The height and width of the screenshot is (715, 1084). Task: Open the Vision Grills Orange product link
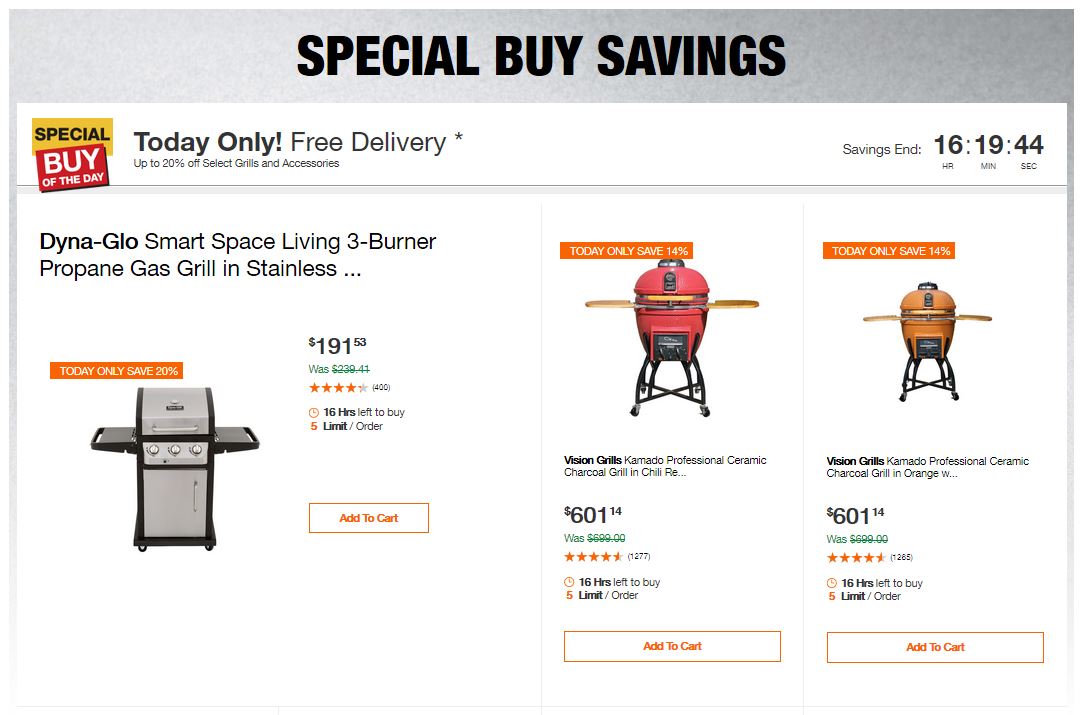[x=927, y=468]
